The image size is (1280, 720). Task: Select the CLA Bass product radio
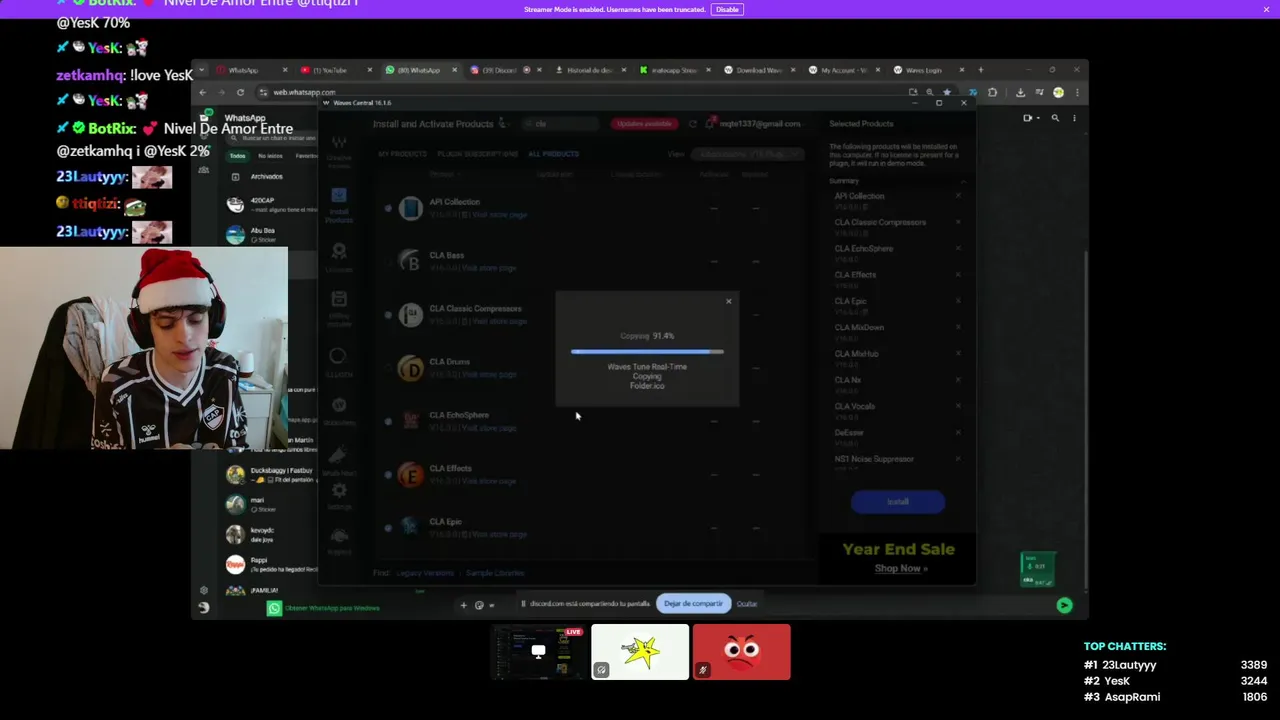pos(388,261)
